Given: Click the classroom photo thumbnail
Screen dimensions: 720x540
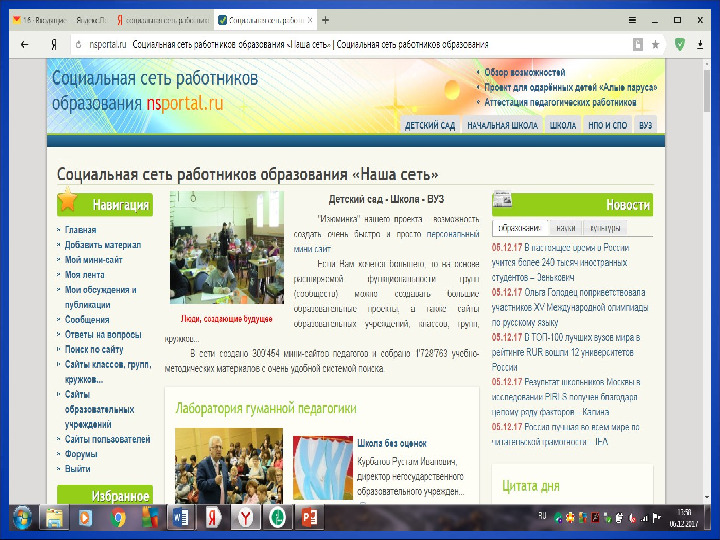Looking at the screenshot, I should (x=227, y=248).
